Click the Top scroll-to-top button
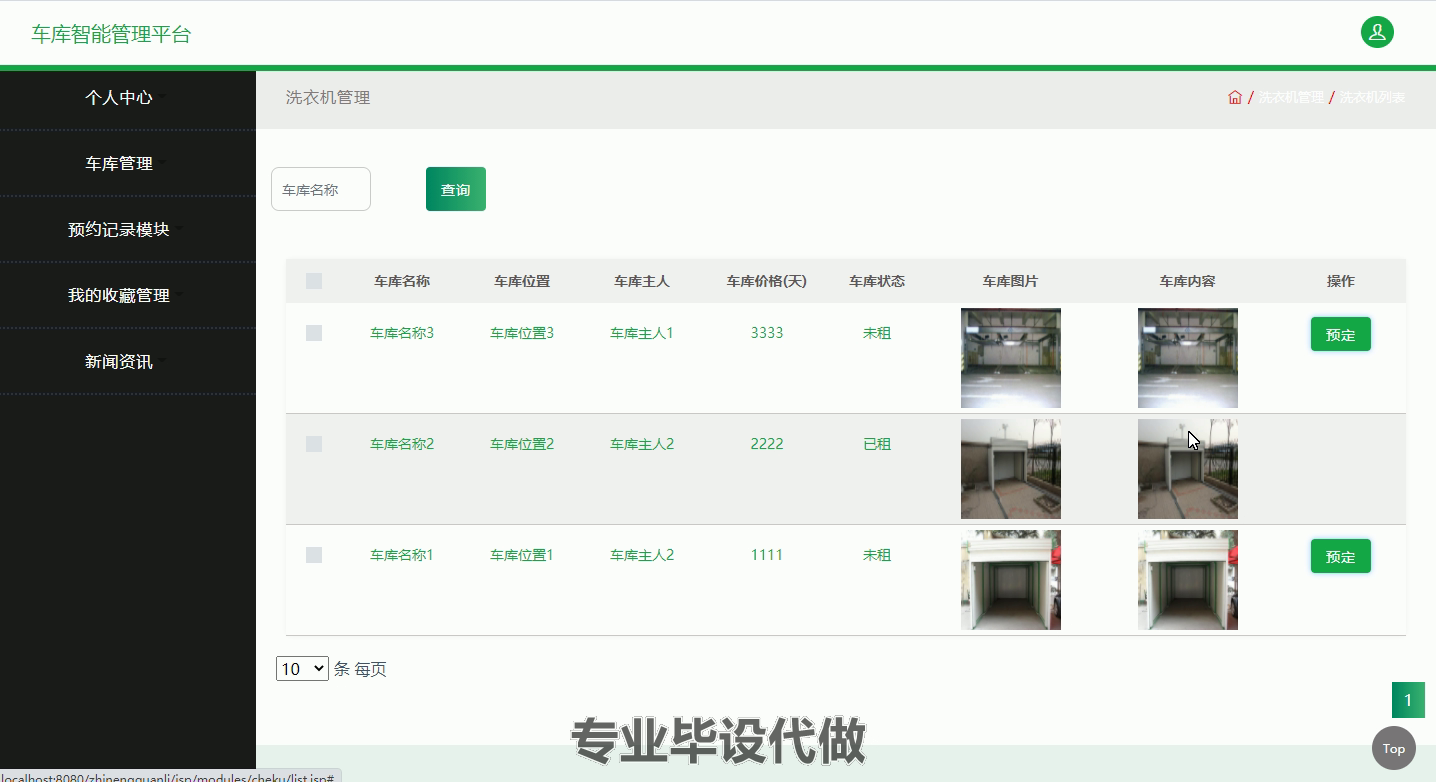The height and width of the screenshot is (782, 1436). point(1394,748)
